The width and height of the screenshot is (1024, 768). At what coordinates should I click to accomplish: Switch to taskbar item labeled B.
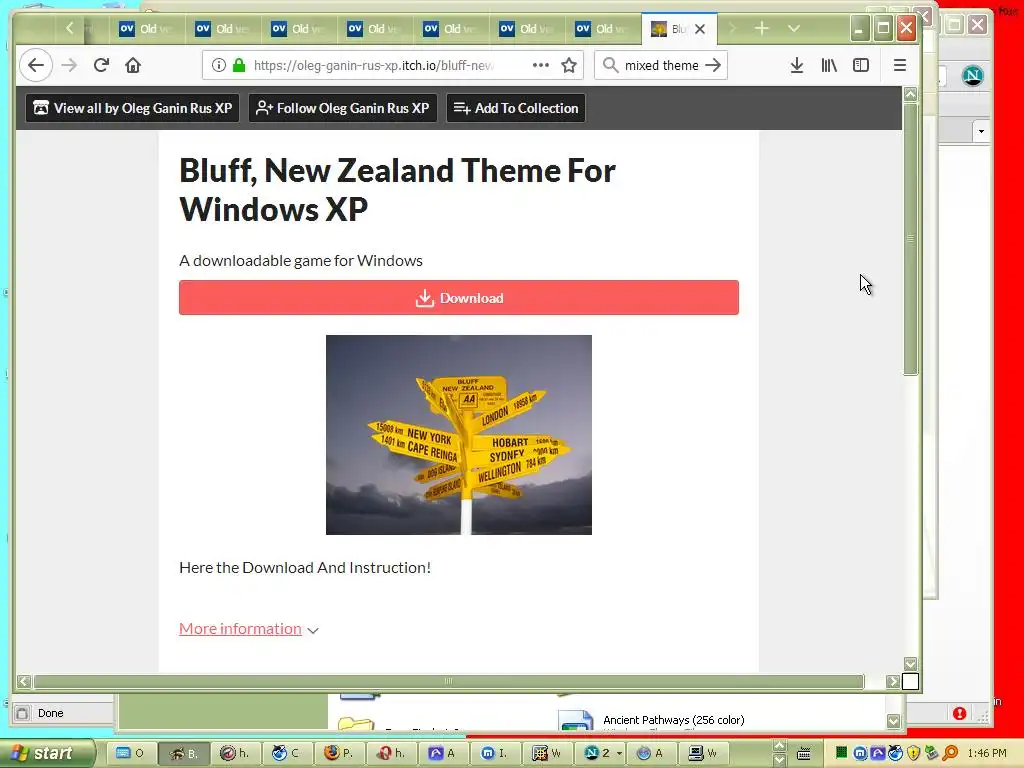coord(184,753)
